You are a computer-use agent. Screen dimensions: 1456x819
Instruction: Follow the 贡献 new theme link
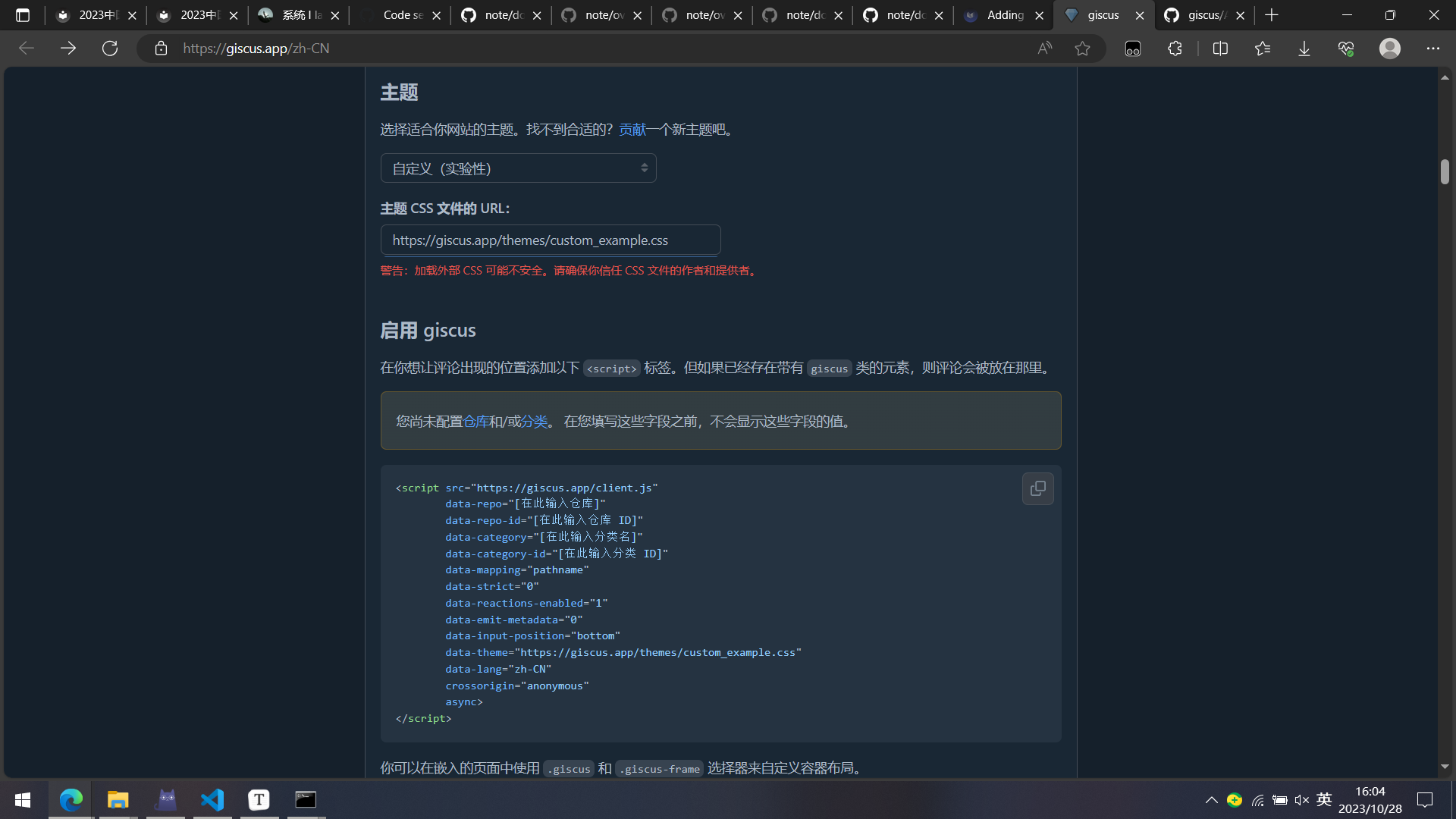[x=632, y=130]
